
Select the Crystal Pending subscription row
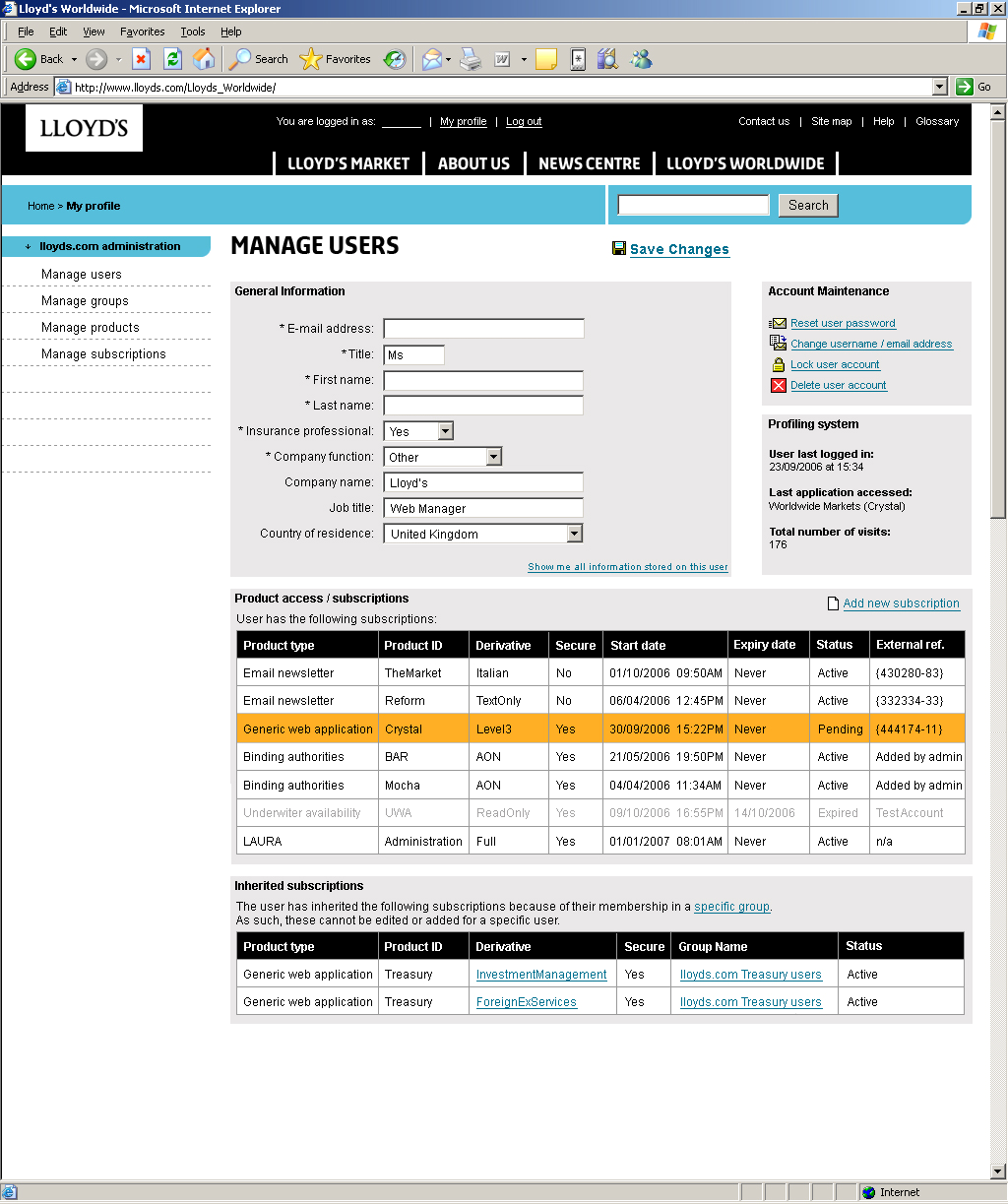pos(600,729)
